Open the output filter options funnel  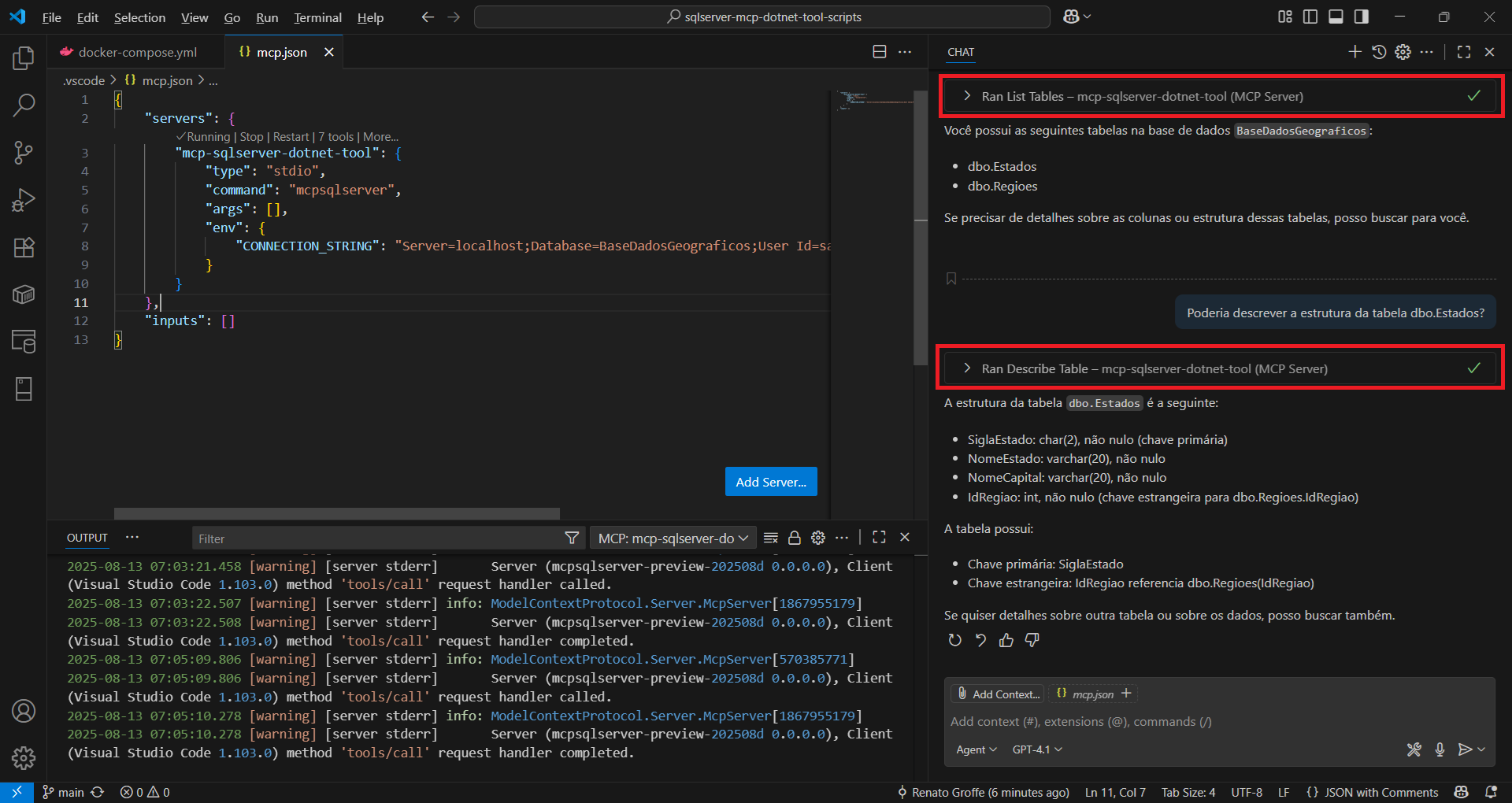pos(573,538)
